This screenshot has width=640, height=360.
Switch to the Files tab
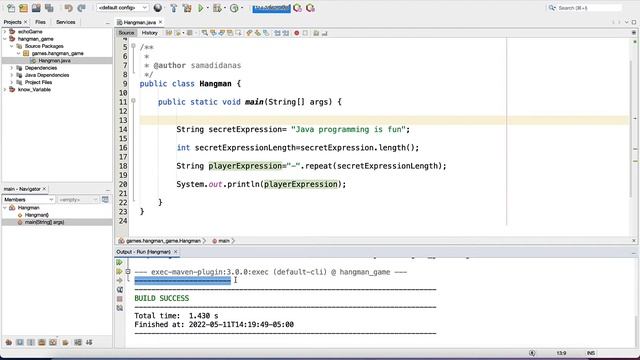coord(40,22)
